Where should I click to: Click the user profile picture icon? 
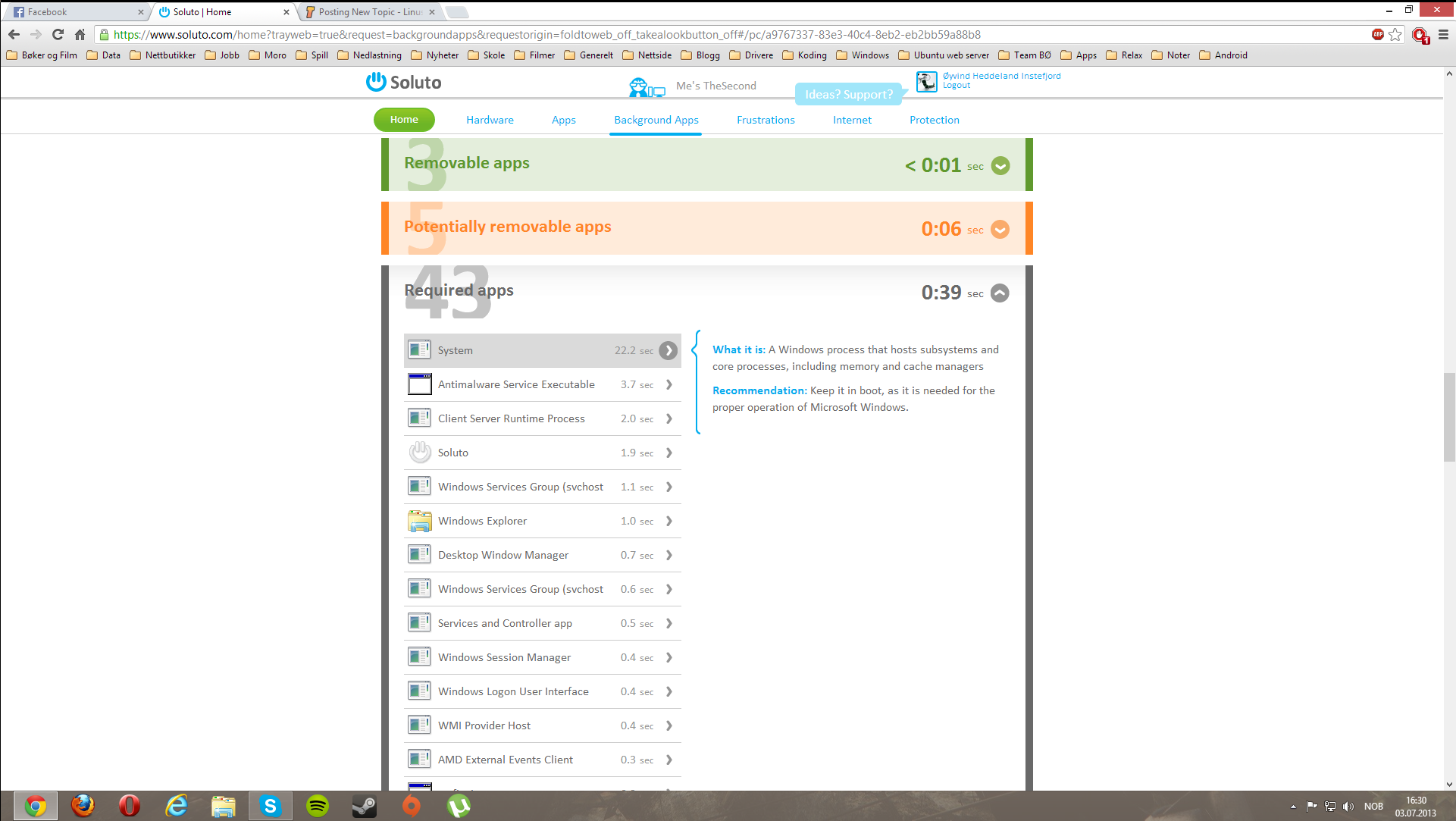926,81
